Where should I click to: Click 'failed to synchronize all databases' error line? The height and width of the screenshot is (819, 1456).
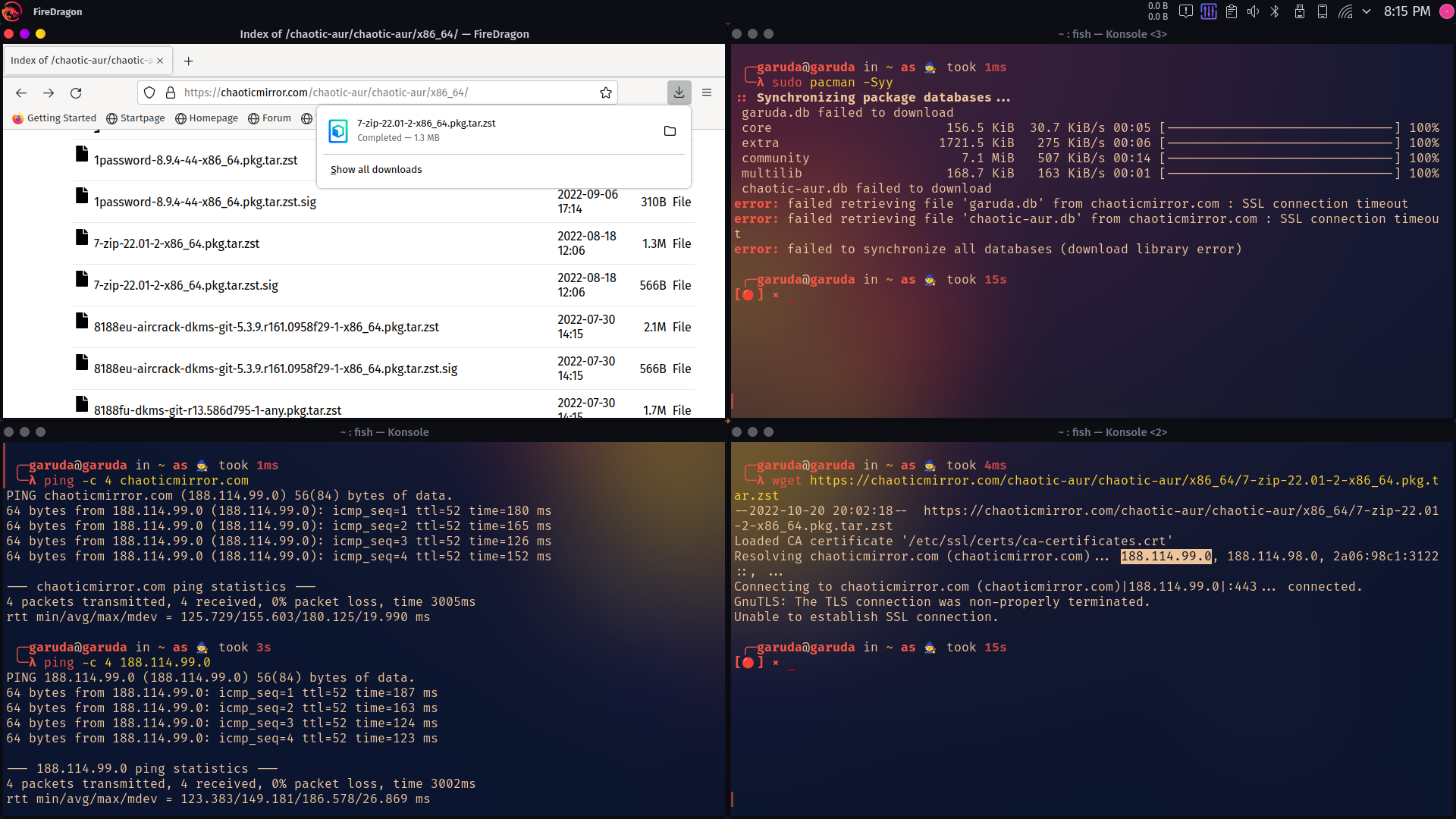[987, 249]
